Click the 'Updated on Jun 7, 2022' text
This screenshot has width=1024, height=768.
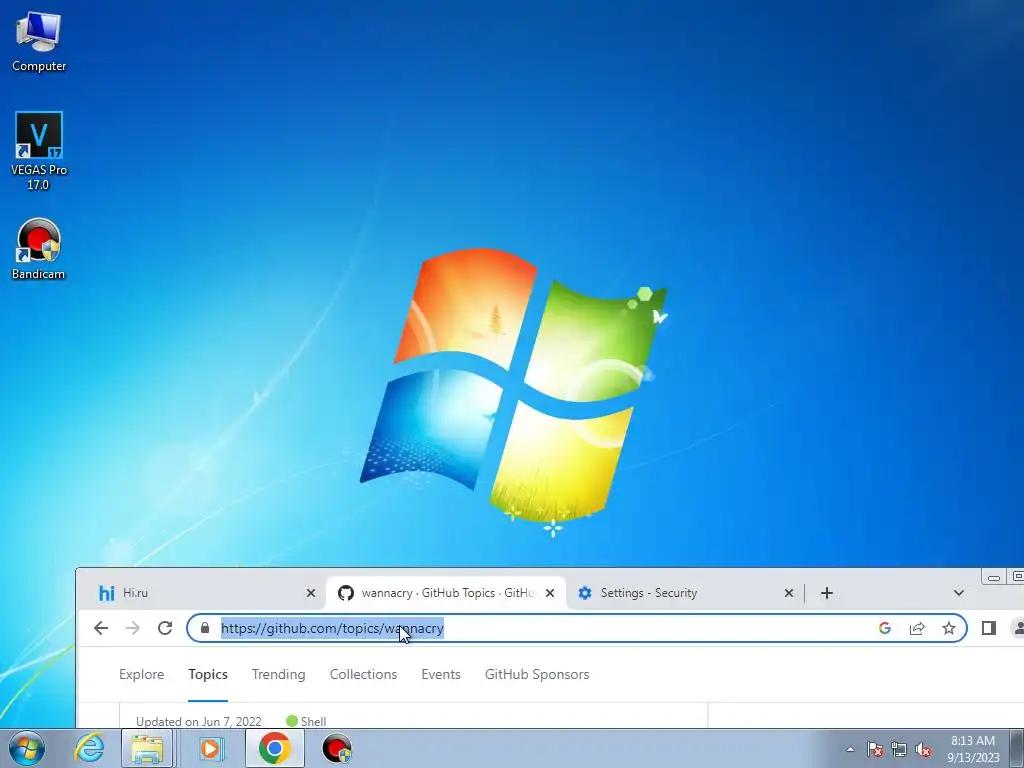coord(199,722)
